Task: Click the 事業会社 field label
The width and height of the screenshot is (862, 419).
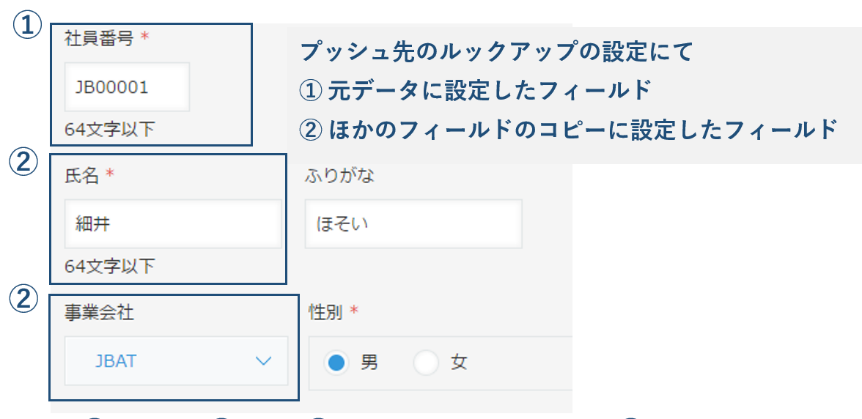Action: [x=99, y=313]
